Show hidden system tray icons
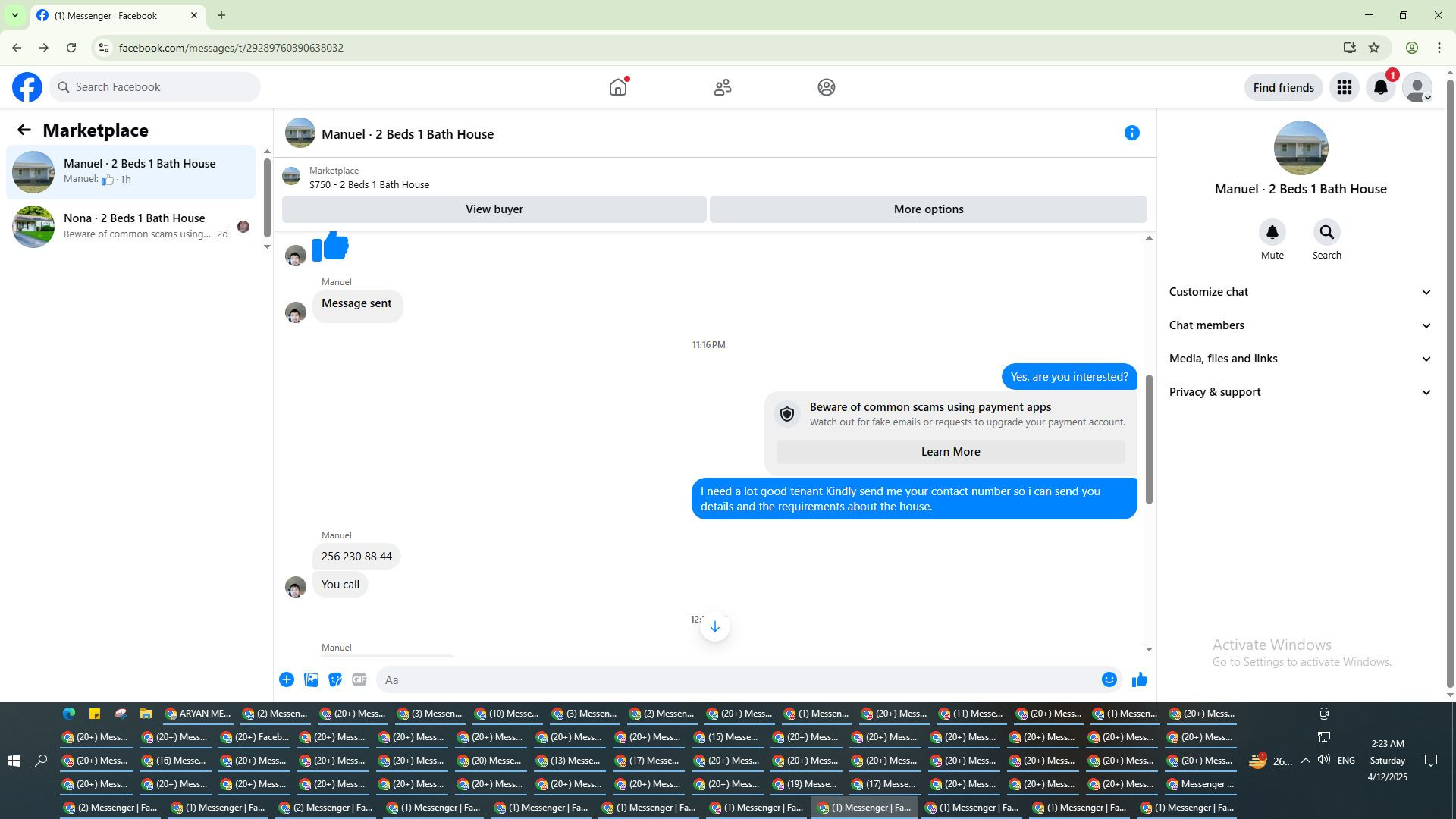The width and height of the screenshot is (1456, 819). click(x=1305, y=761)
